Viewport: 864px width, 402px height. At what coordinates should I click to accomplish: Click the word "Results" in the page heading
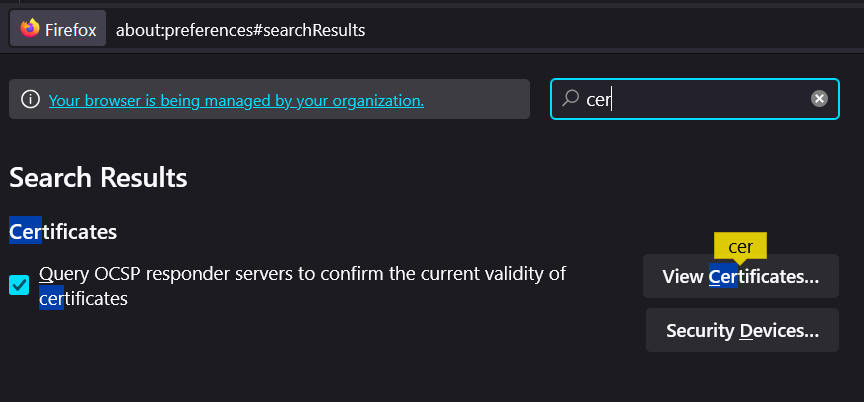[143, 178]
